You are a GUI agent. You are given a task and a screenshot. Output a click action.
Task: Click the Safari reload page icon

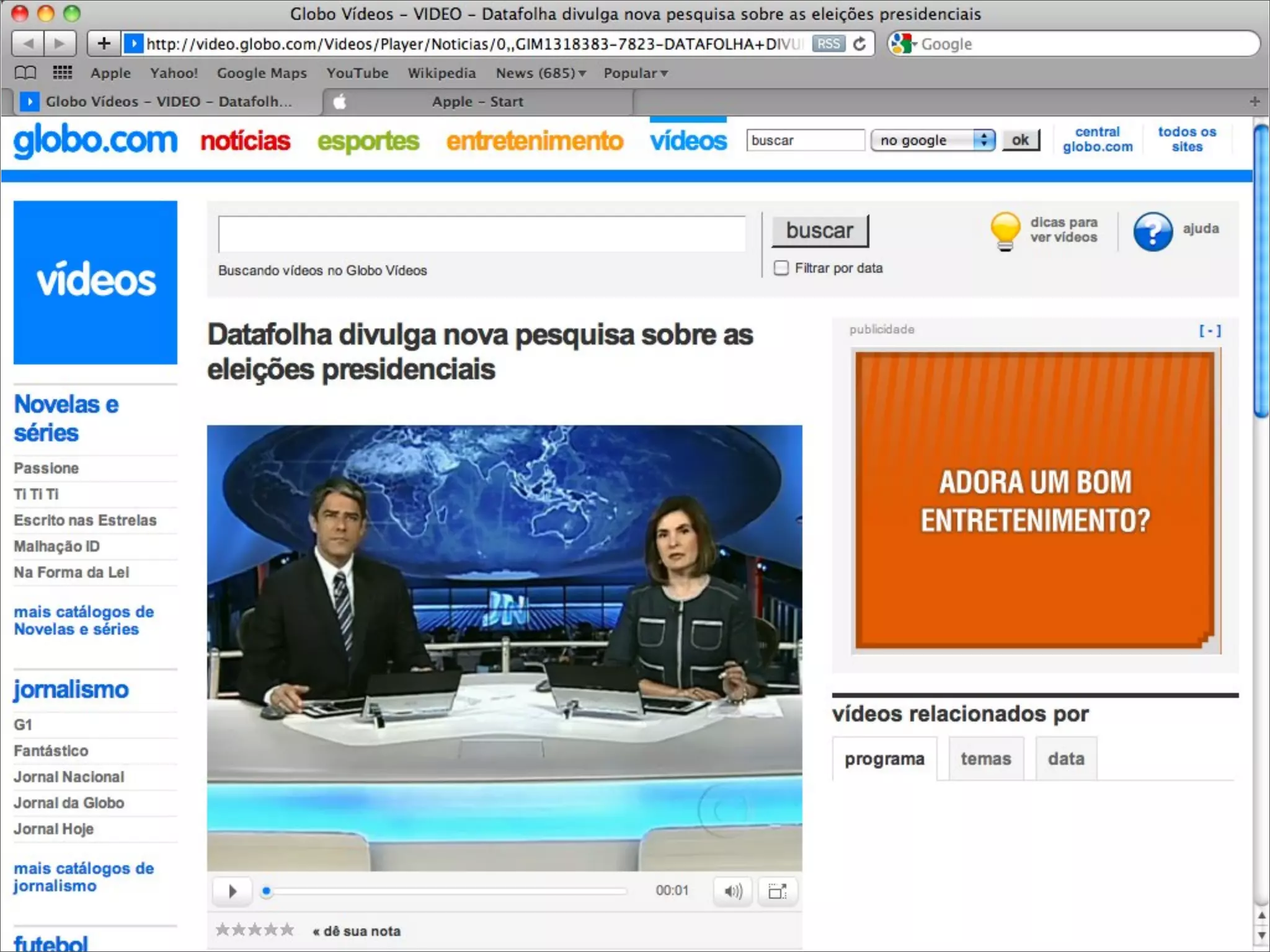tap(859, 44)
